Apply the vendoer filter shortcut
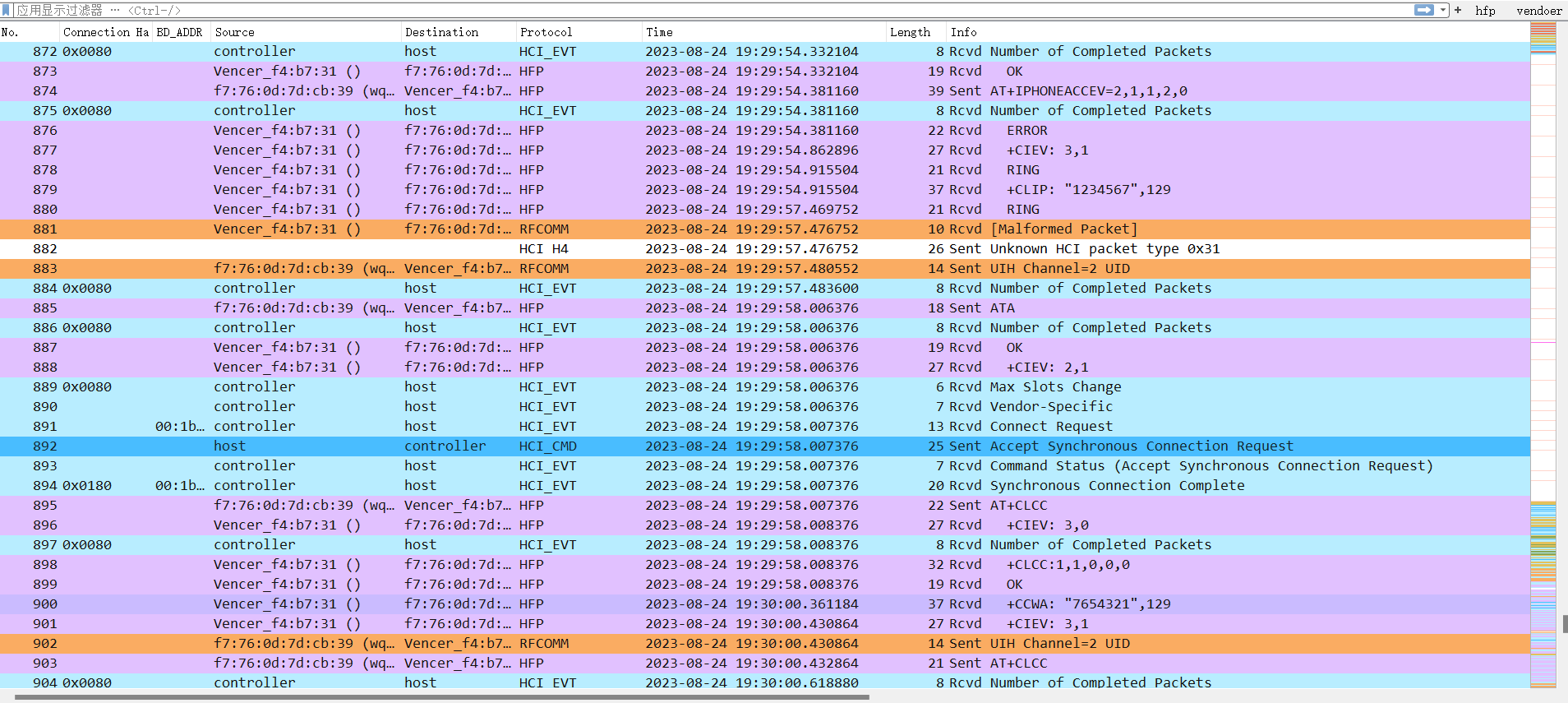Viewport: 1568px width, 703px height. point(1539,11)
